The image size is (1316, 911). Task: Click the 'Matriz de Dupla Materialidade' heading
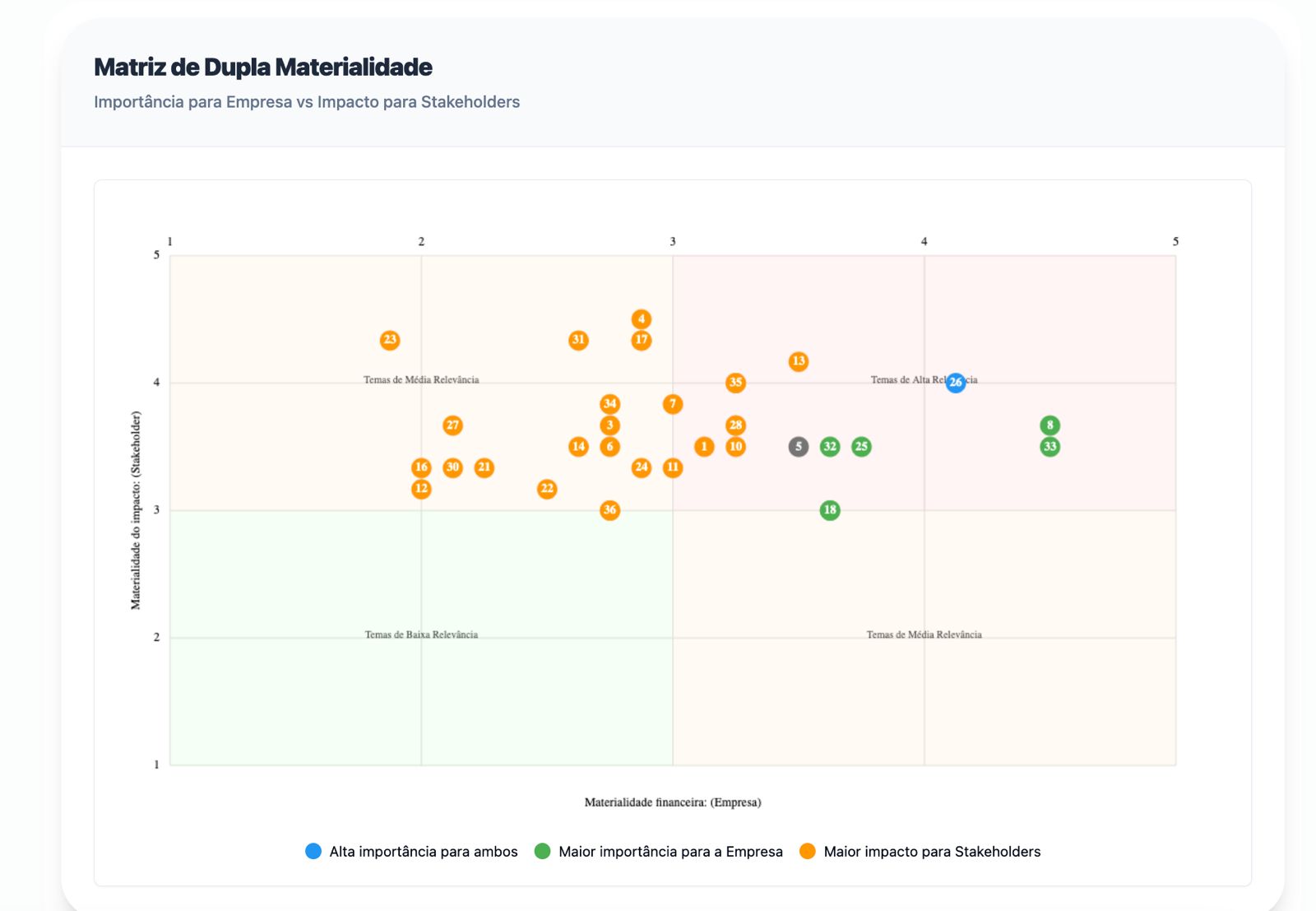263,67
